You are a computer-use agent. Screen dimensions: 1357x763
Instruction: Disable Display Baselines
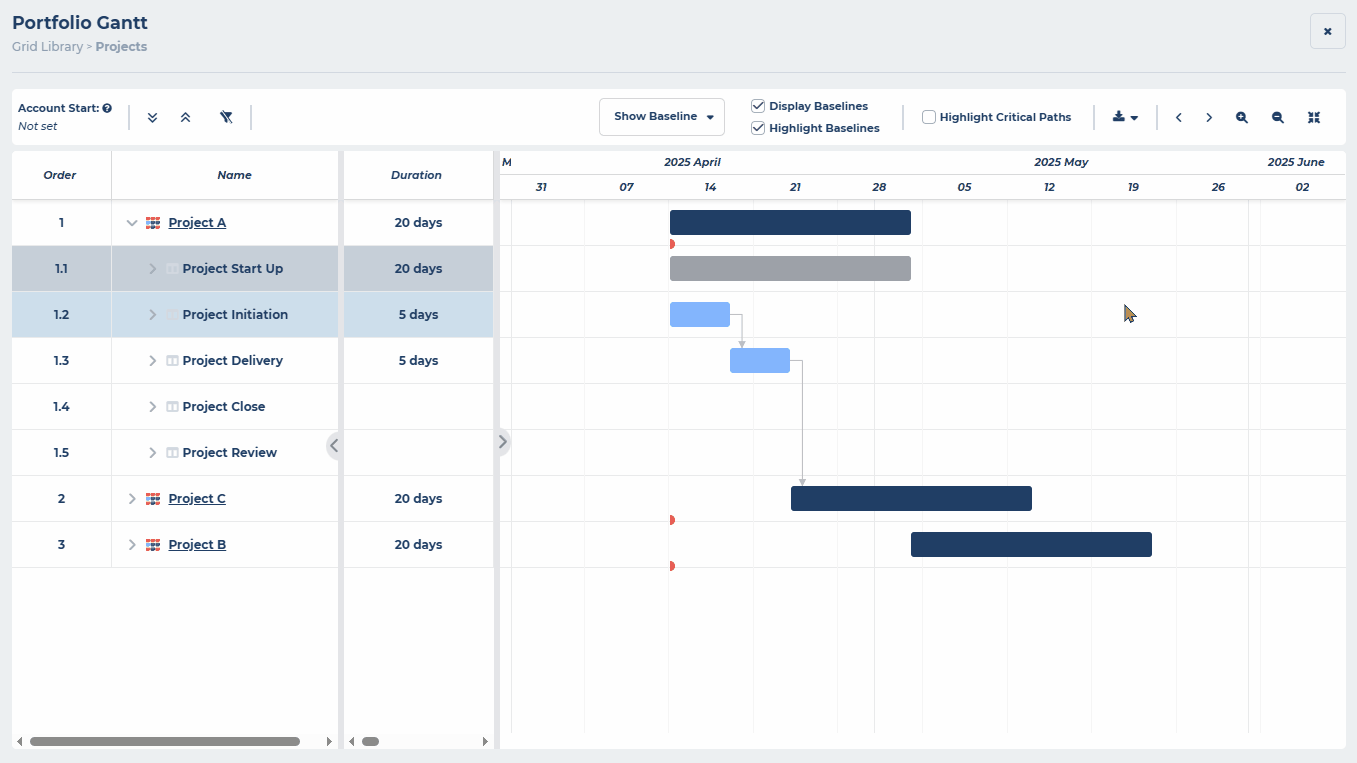758,105
